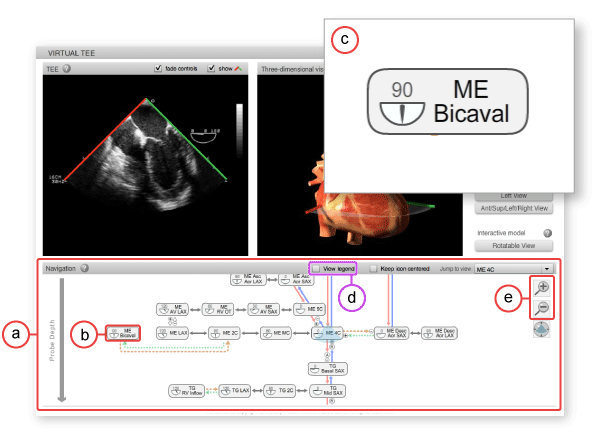
Task: Enable Keep icon centered checkbox
Action: pyautogui.click(x=373, y=269)
